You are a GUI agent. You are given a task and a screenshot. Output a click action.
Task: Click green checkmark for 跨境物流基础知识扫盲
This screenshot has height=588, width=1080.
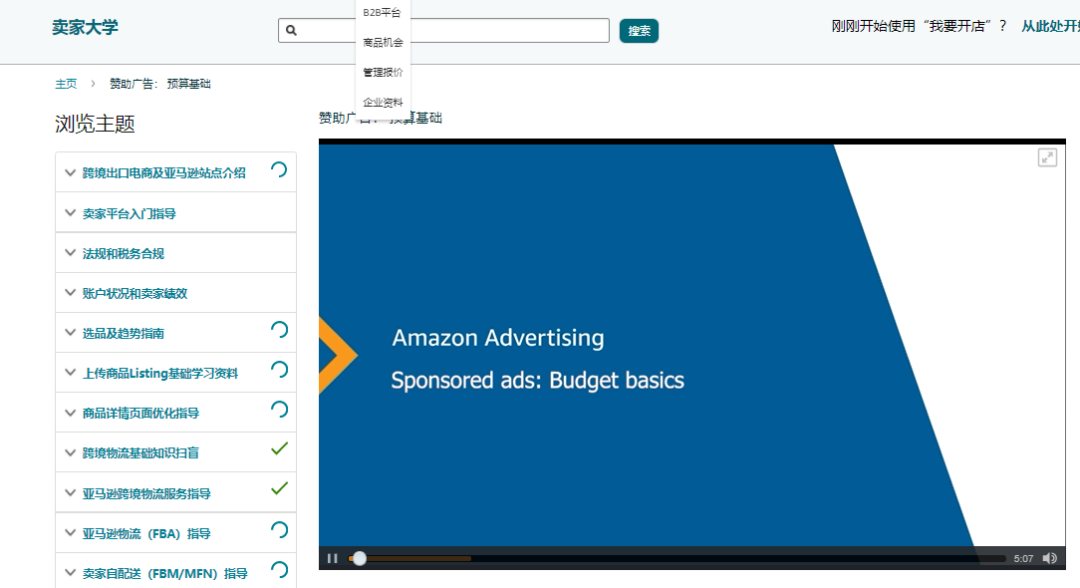point(279,449)
